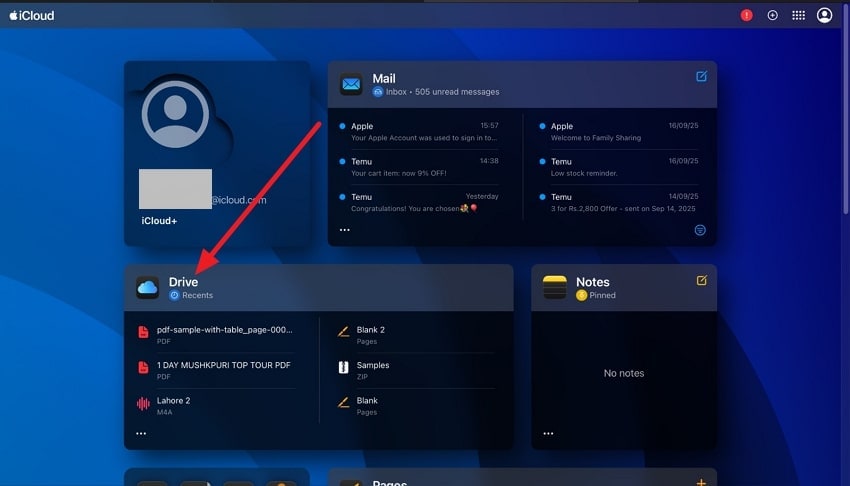Click PDF icon beside pdf-sample-with-table file
850x486 pixels.
pos(143,332)
